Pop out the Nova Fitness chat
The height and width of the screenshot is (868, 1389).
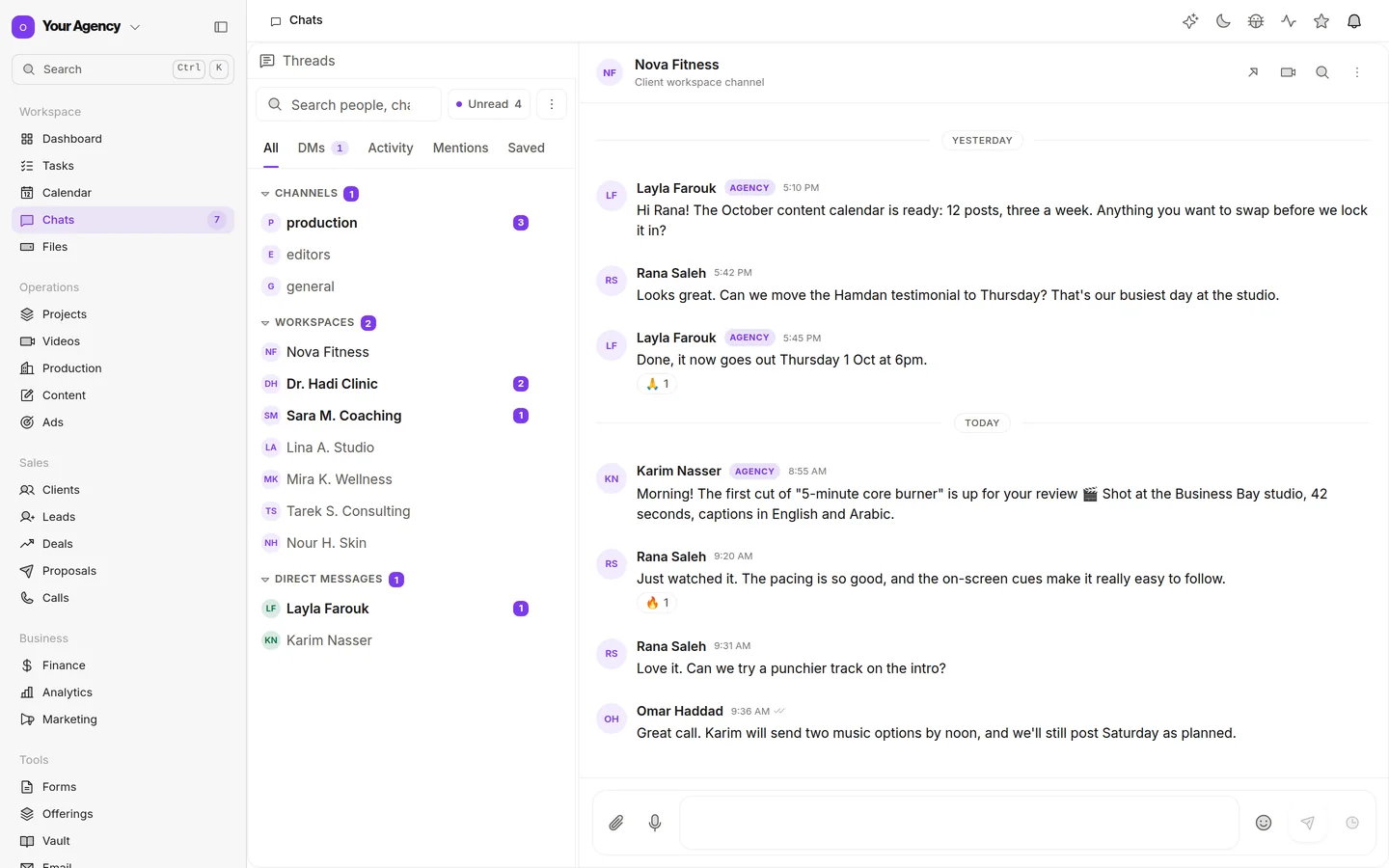(x=1253, y=72)
